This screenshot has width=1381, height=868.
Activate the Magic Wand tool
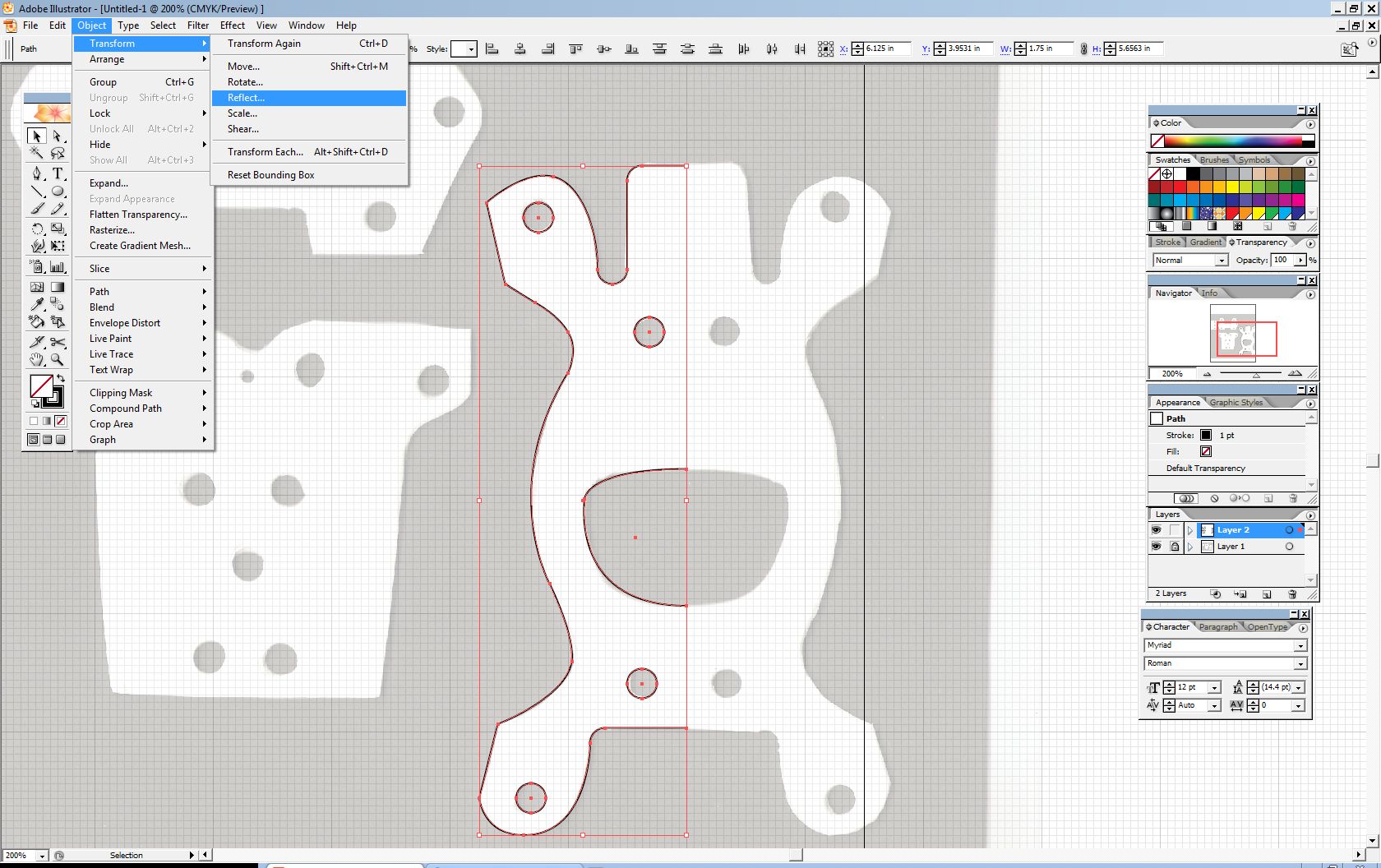point(37,153)
